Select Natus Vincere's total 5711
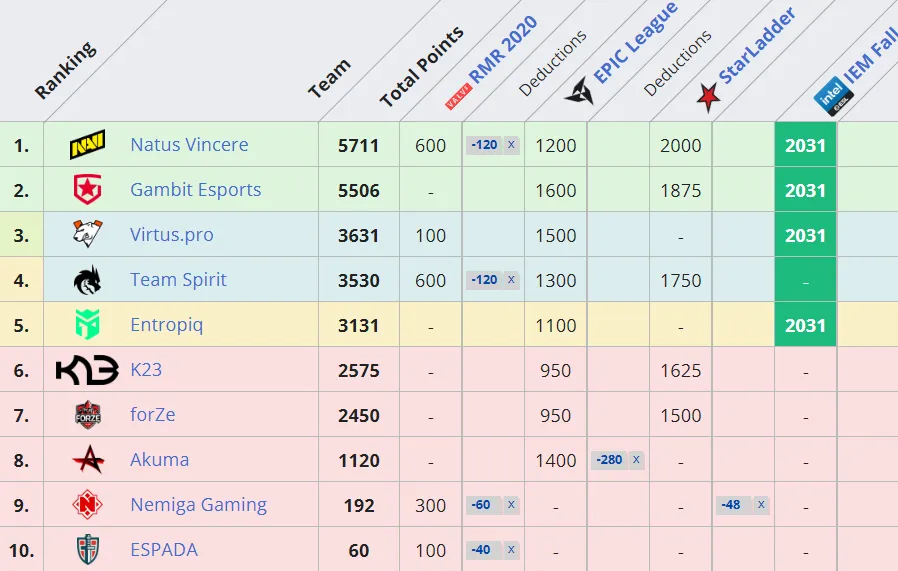Image resolution: width=898 pixels, height=571 pixels. [359, 145]
